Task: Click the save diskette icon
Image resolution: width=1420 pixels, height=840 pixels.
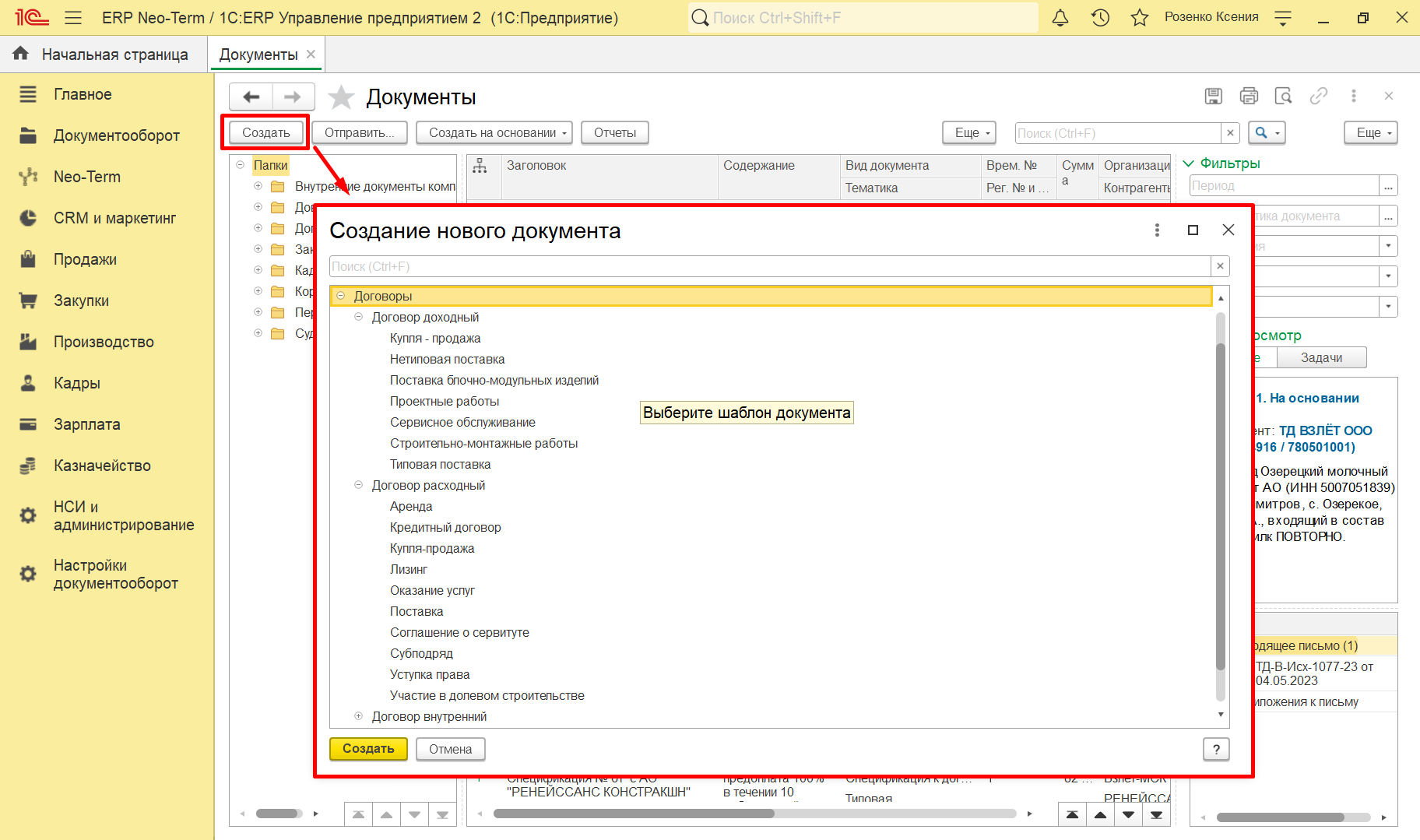Action: [x=1213, y=96]
